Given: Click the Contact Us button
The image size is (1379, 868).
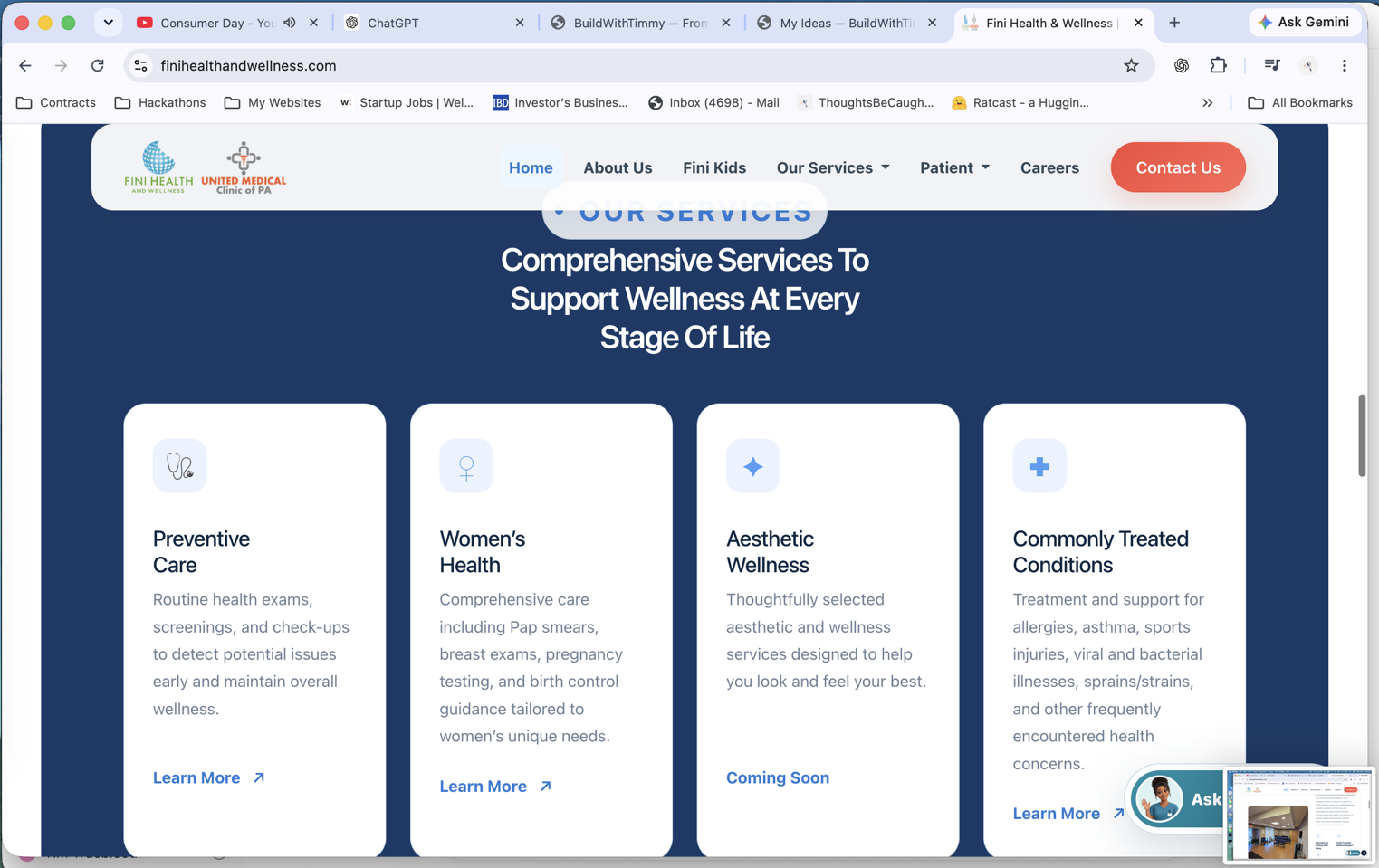Looking at the screenshot, I should coord(1178,167).
